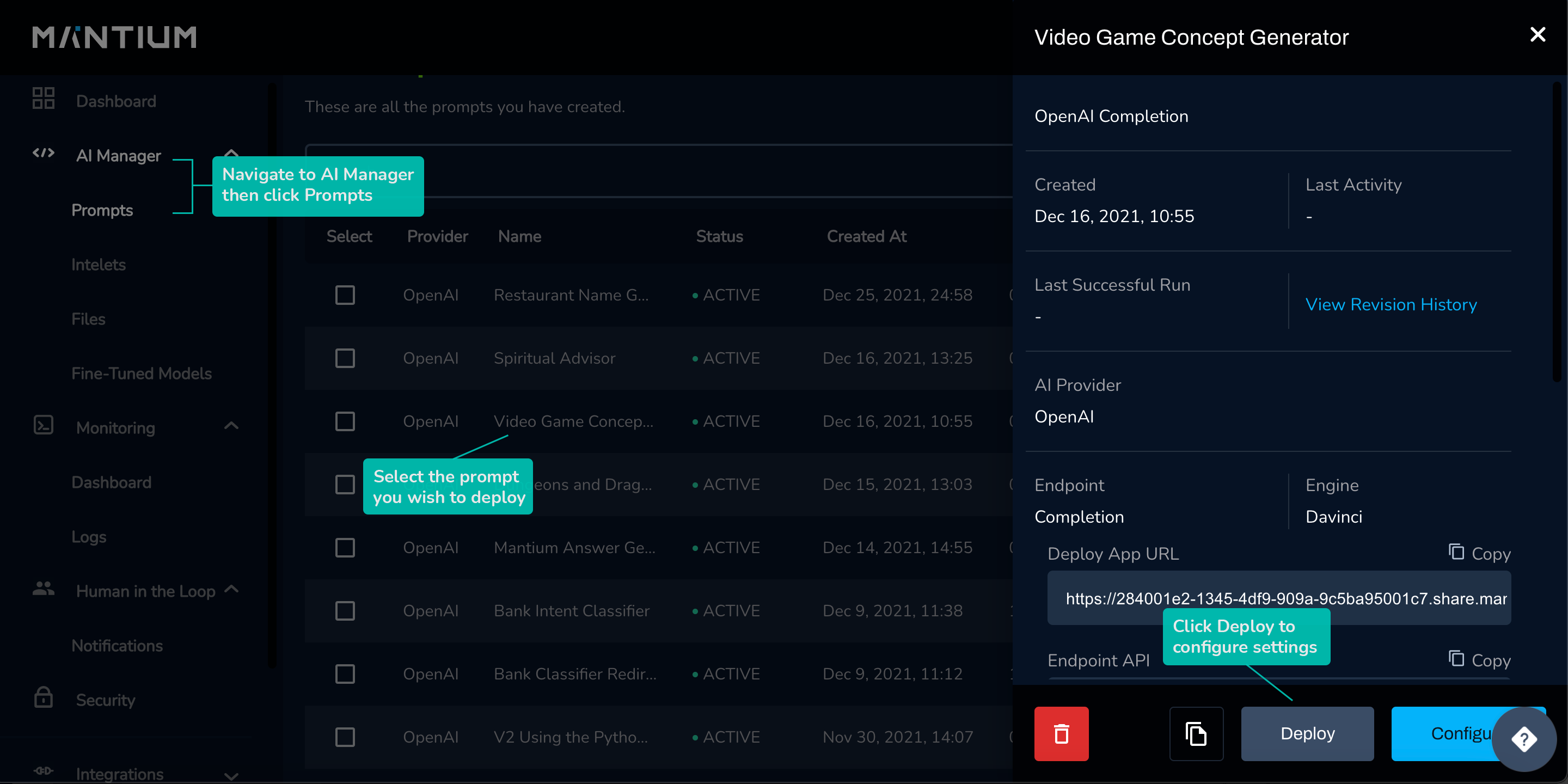Collapse the Monitoring section chevron
Image resolution: width=1568 pixels, height=784 pixels.
point(231,425)
